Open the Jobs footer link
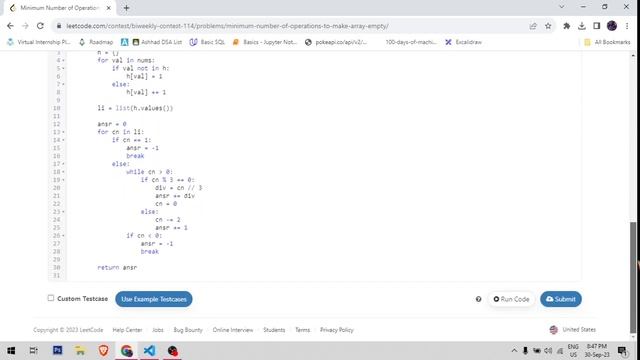 coord(158,330)
